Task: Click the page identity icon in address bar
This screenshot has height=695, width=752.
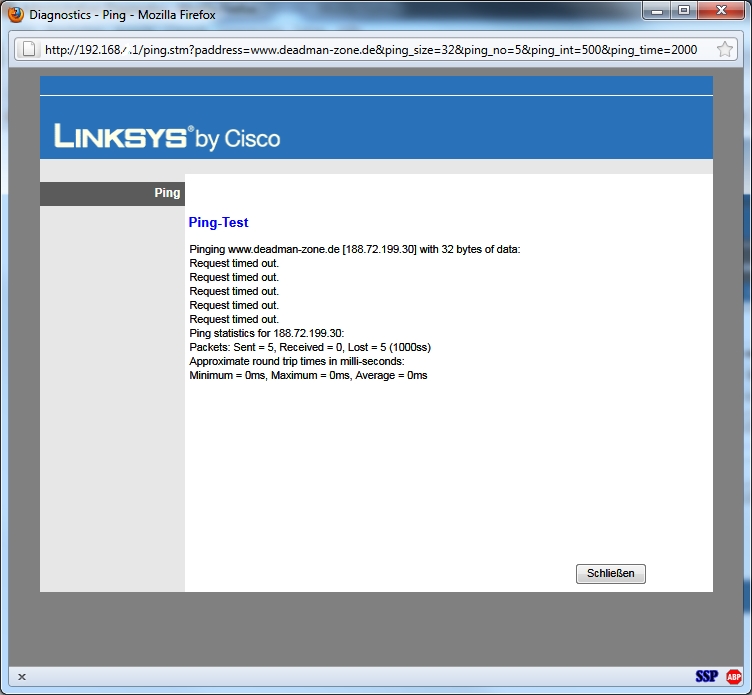Action: 29,49
